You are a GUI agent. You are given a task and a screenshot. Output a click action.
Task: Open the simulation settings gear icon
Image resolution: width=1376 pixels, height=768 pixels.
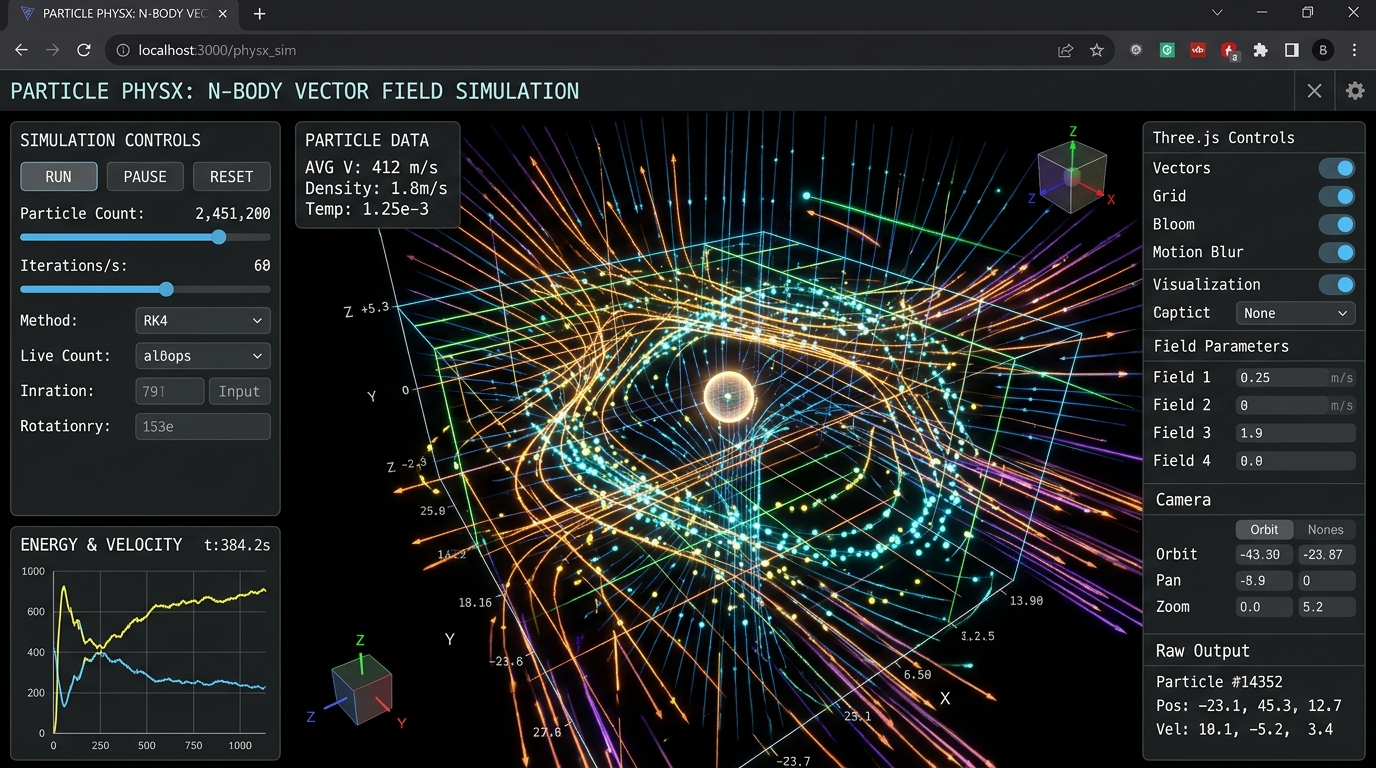click(1355, 91)
